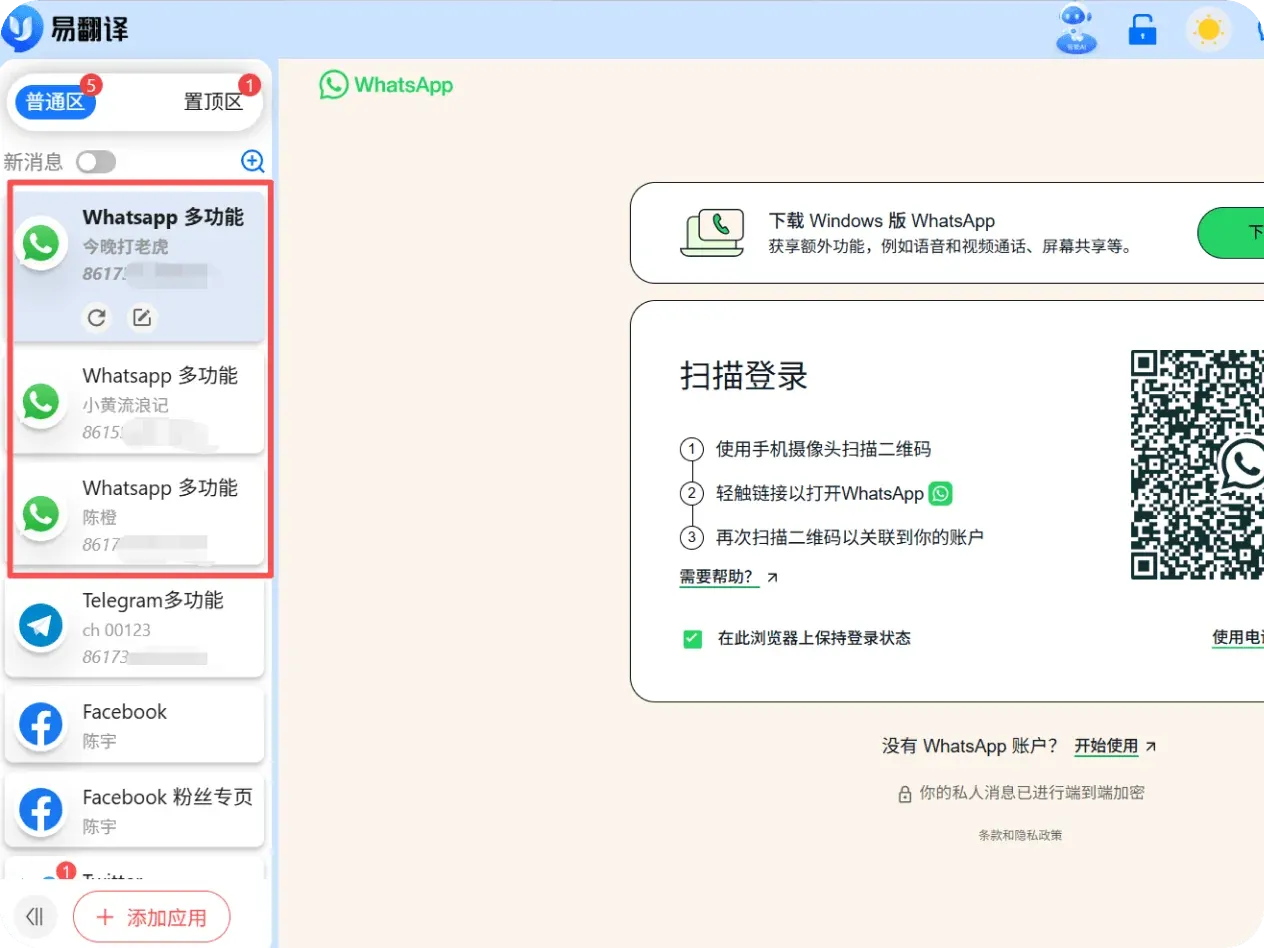Switch to the 置顶区 tab
Screen dimensions: 1264x948
pos(213,101)
